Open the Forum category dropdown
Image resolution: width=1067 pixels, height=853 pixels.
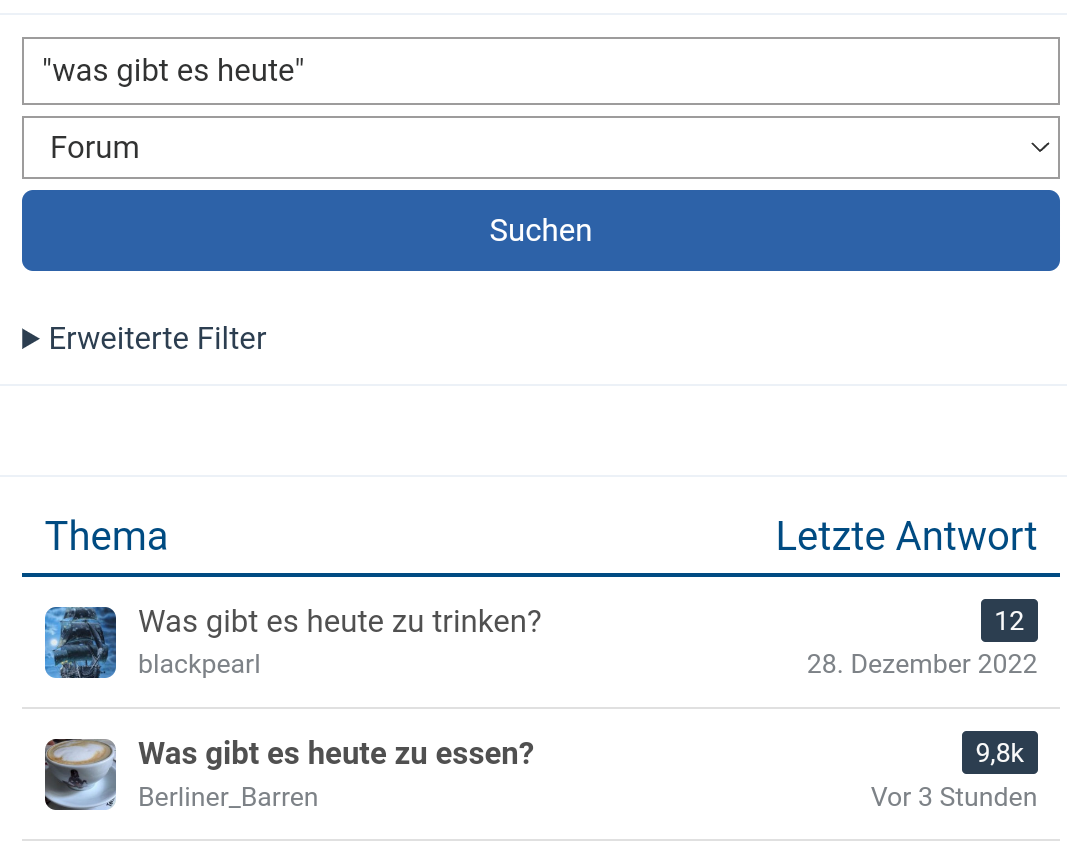[x=540, y=148]
